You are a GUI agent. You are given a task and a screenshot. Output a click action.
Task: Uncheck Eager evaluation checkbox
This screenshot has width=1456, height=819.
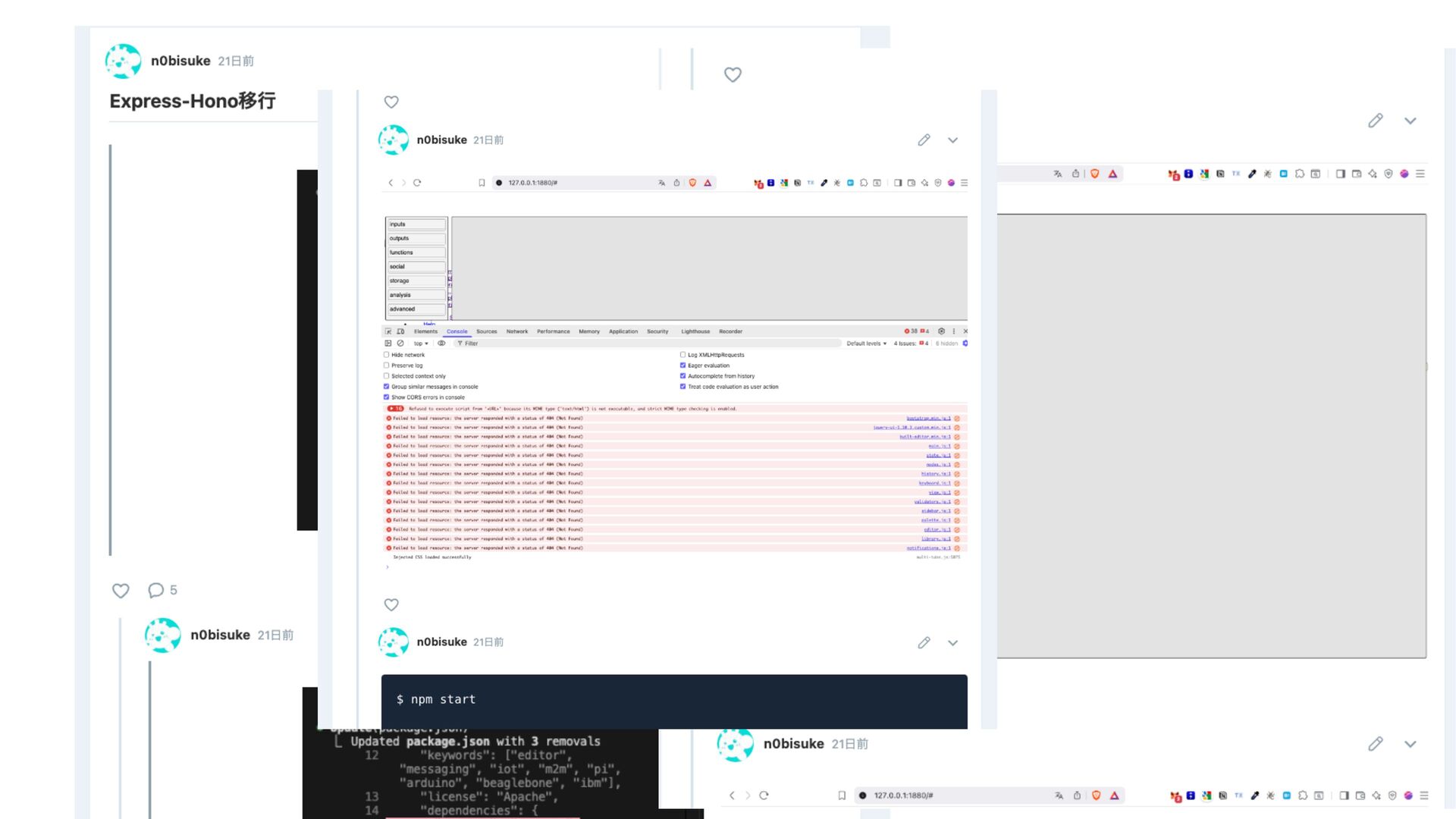tap(682, 366)
